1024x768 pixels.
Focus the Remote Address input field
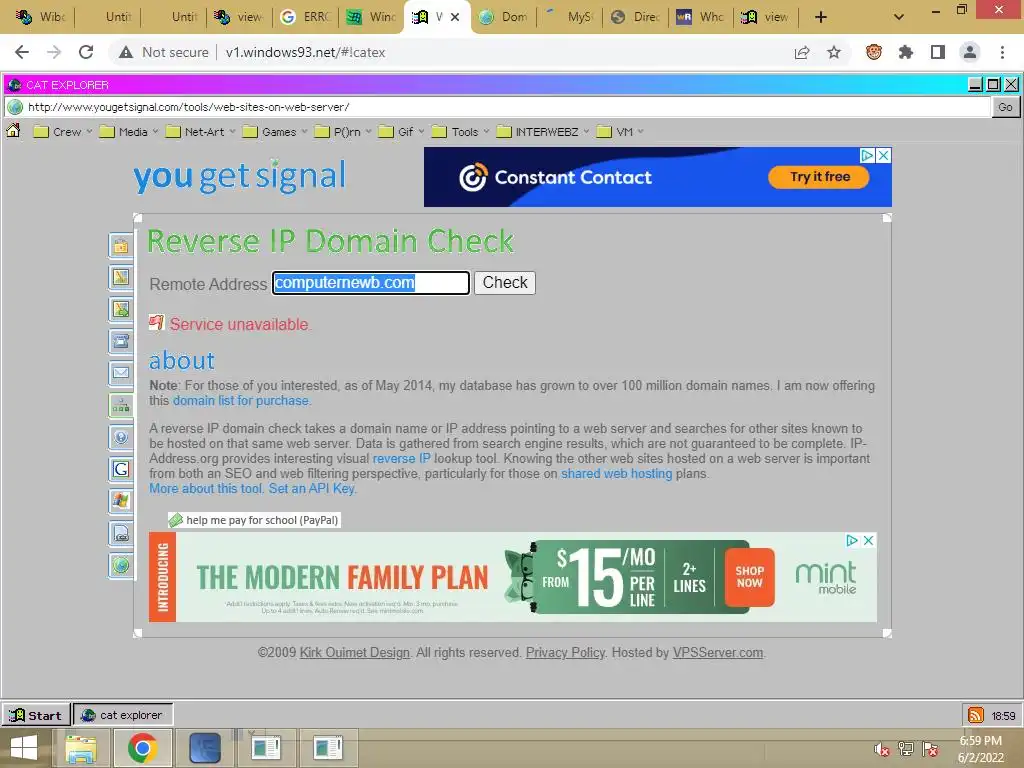[x=371, y=283]
